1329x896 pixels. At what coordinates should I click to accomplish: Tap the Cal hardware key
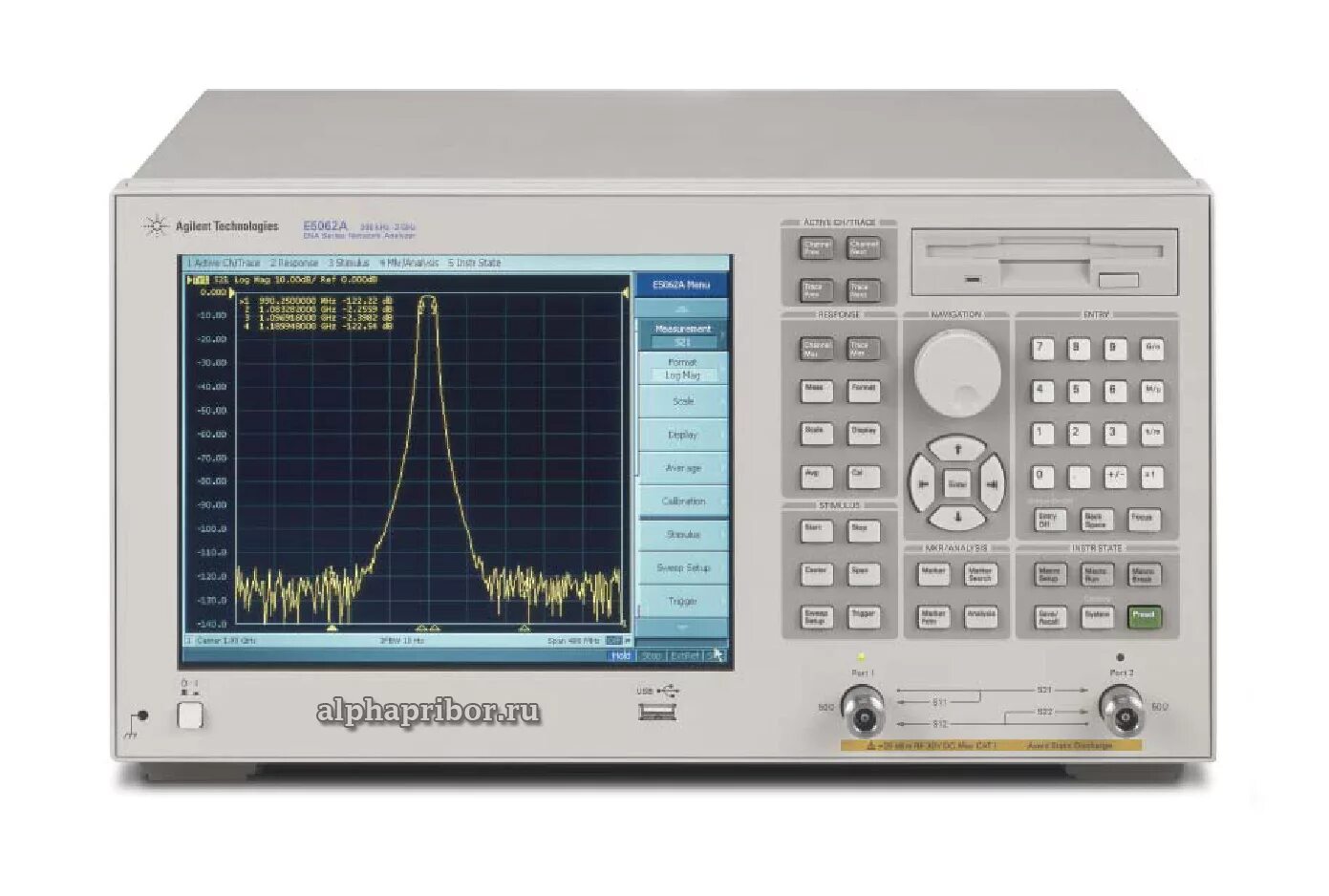pyautogui.click(x=864, y=476)
